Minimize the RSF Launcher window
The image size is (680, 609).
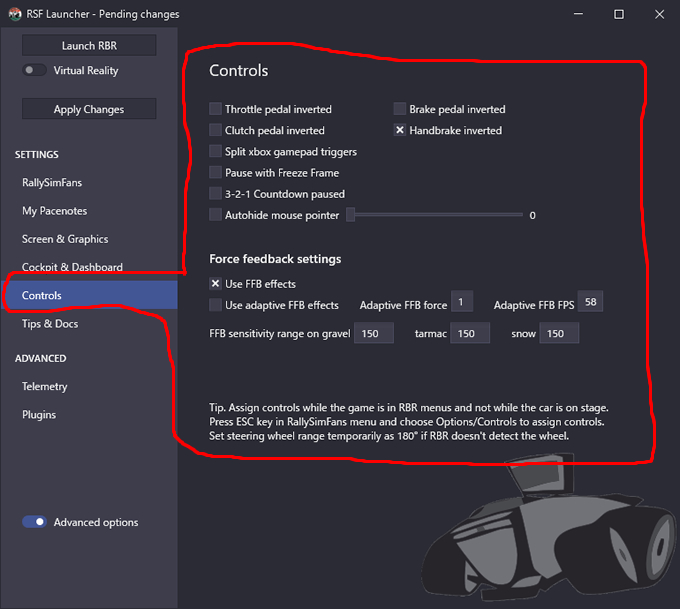pyautogui.click(x=578, y=14)
